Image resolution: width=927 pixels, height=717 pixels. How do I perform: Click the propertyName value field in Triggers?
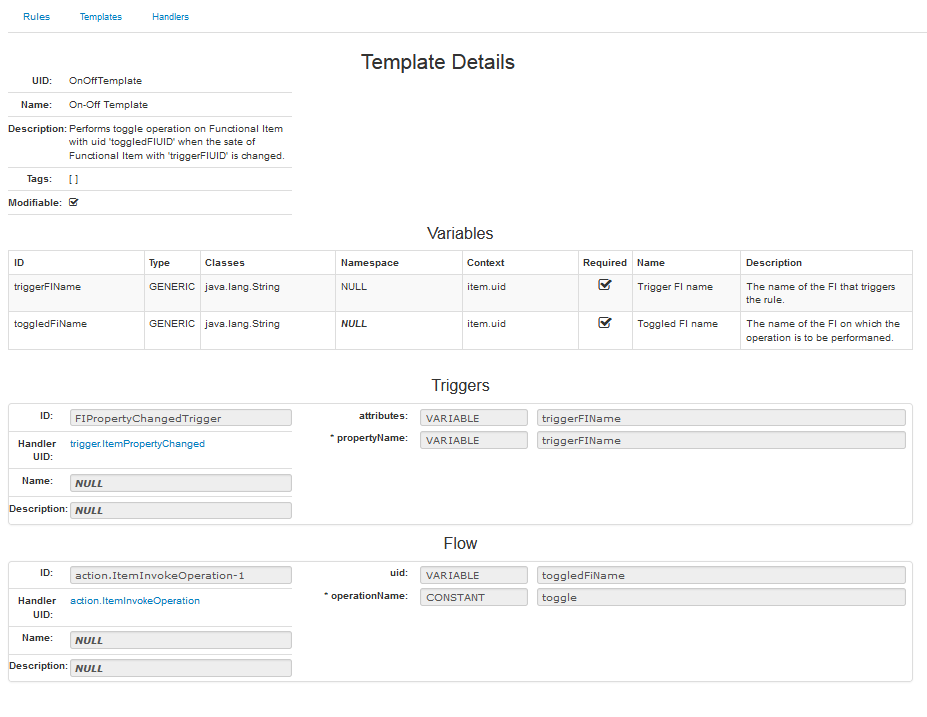[x=720, y=440]
